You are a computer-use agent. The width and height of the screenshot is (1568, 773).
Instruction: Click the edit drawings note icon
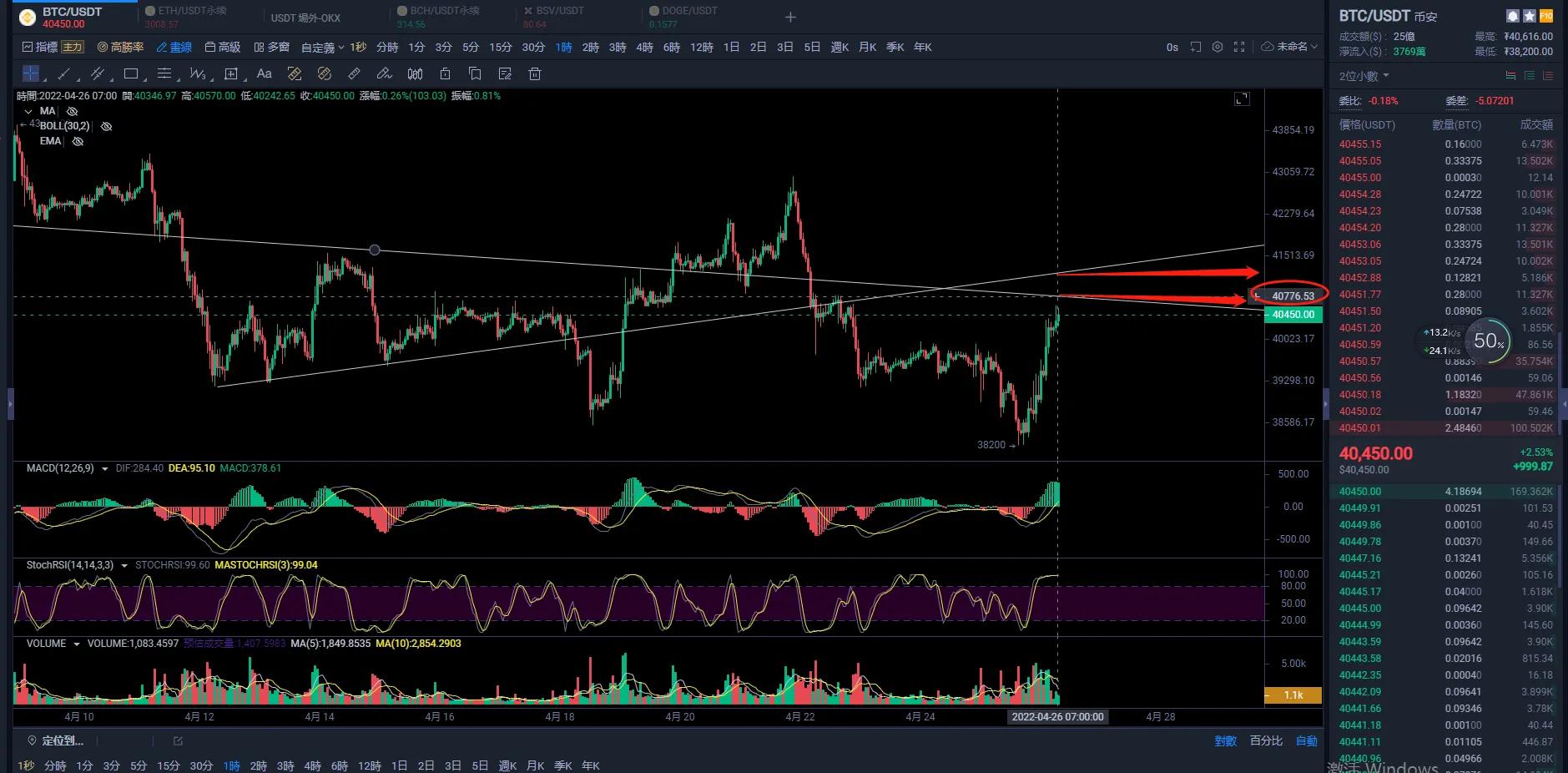[x=505, y=73]
